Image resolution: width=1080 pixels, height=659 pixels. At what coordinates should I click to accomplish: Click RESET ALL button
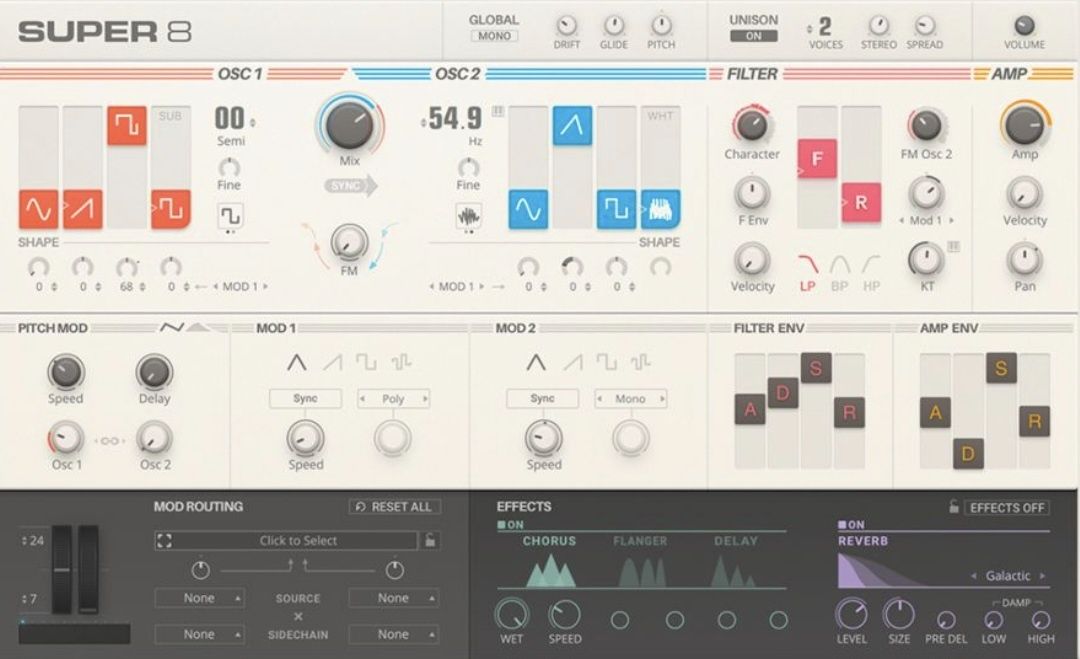click(x=395, y=507)
